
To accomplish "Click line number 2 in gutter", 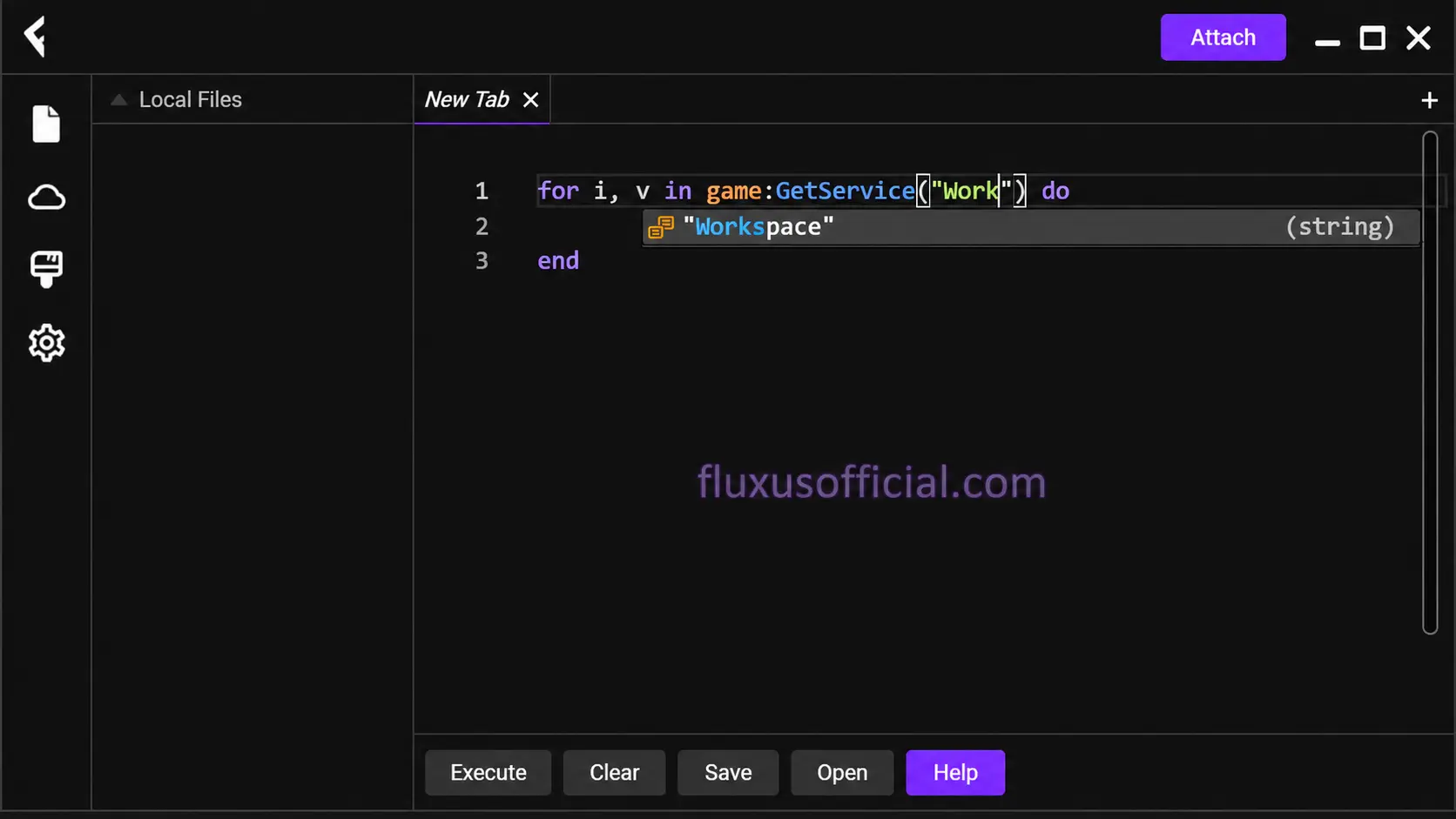I will point(482,226).
